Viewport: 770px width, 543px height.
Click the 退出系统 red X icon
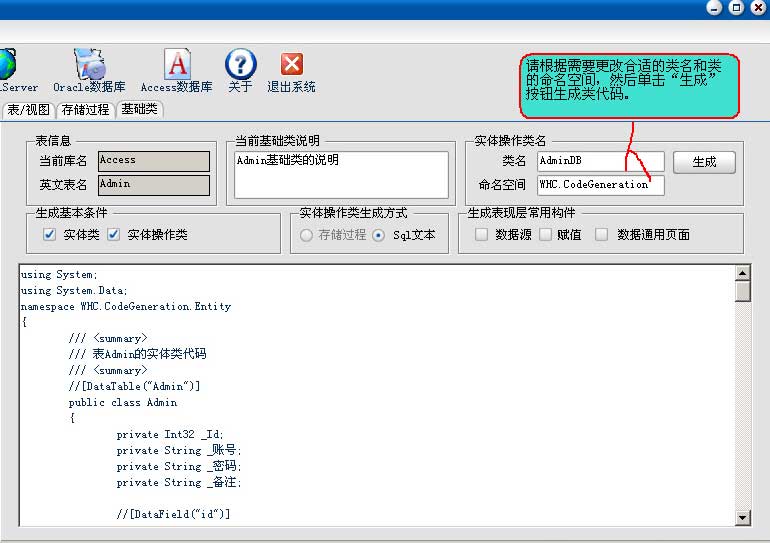pos(291,65)
